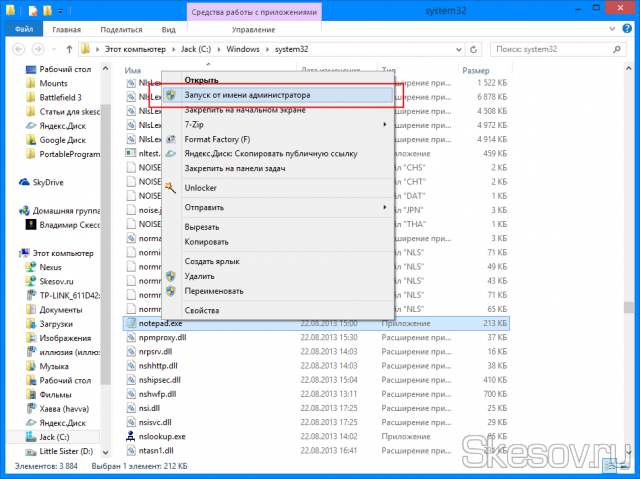Select the notepad.exe file icon

pyautogui.click(x=130, y=324)
